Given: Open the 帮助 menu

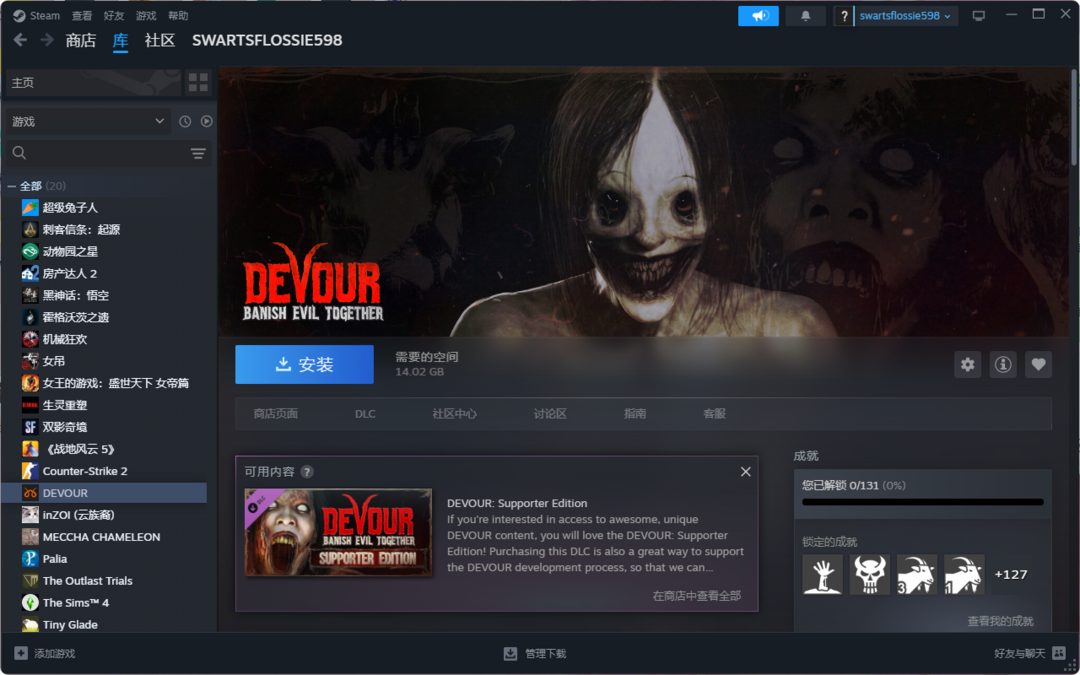Looking at the screenshot, I should [178, 16].
